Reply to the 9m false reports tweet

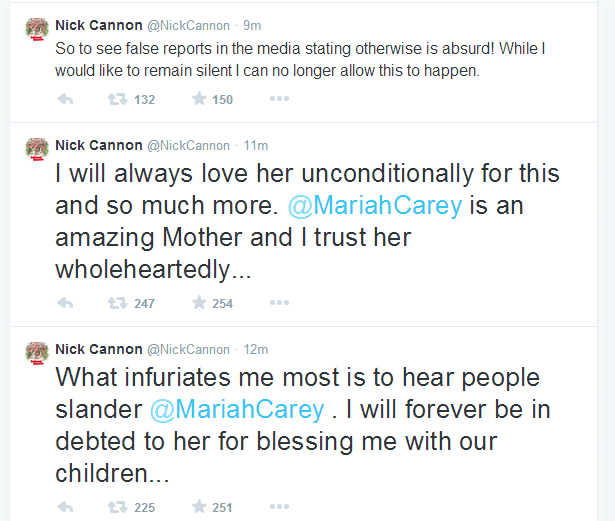coord(66,99)
